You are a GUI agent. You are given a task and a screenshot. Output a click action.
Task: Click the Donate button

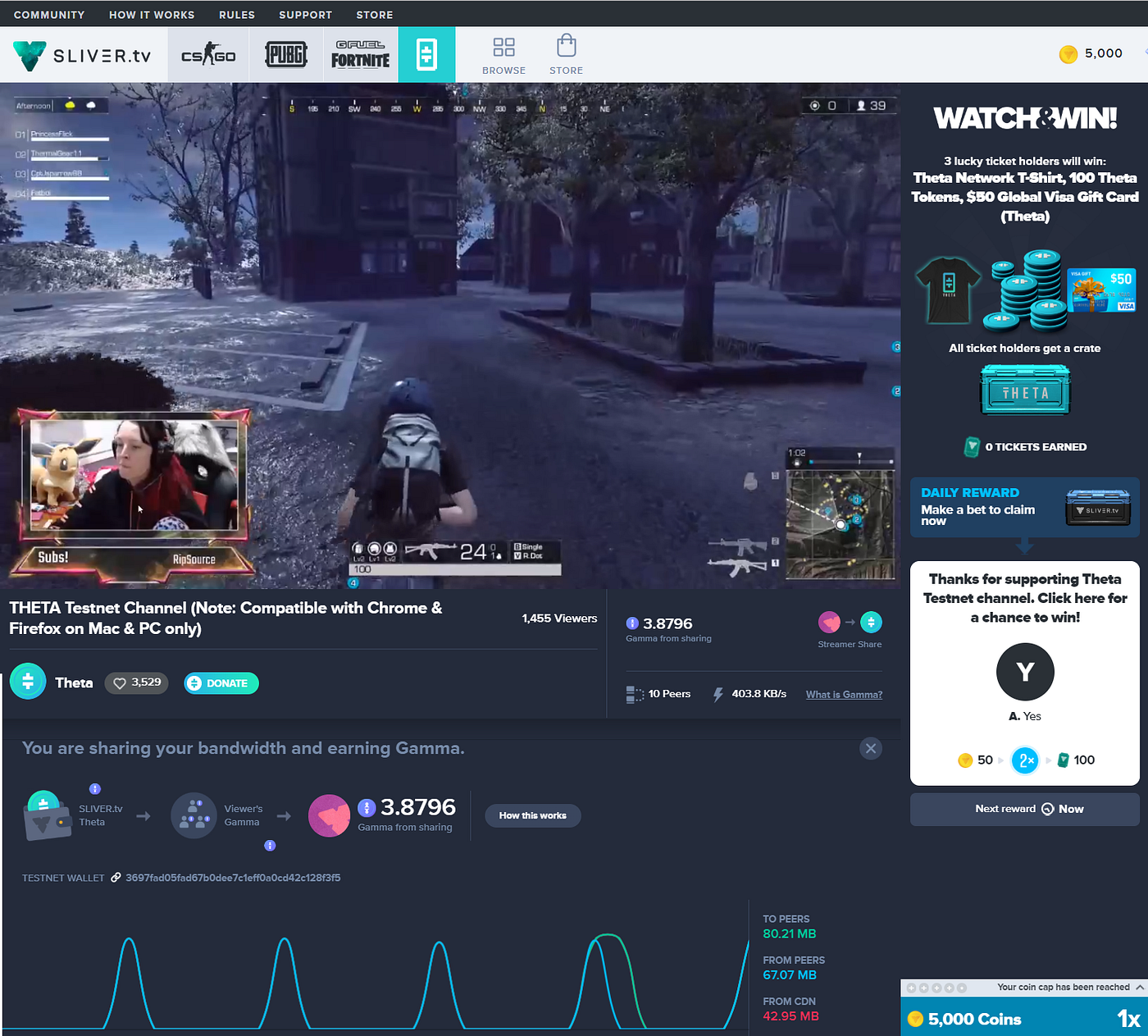click(221, 683)
